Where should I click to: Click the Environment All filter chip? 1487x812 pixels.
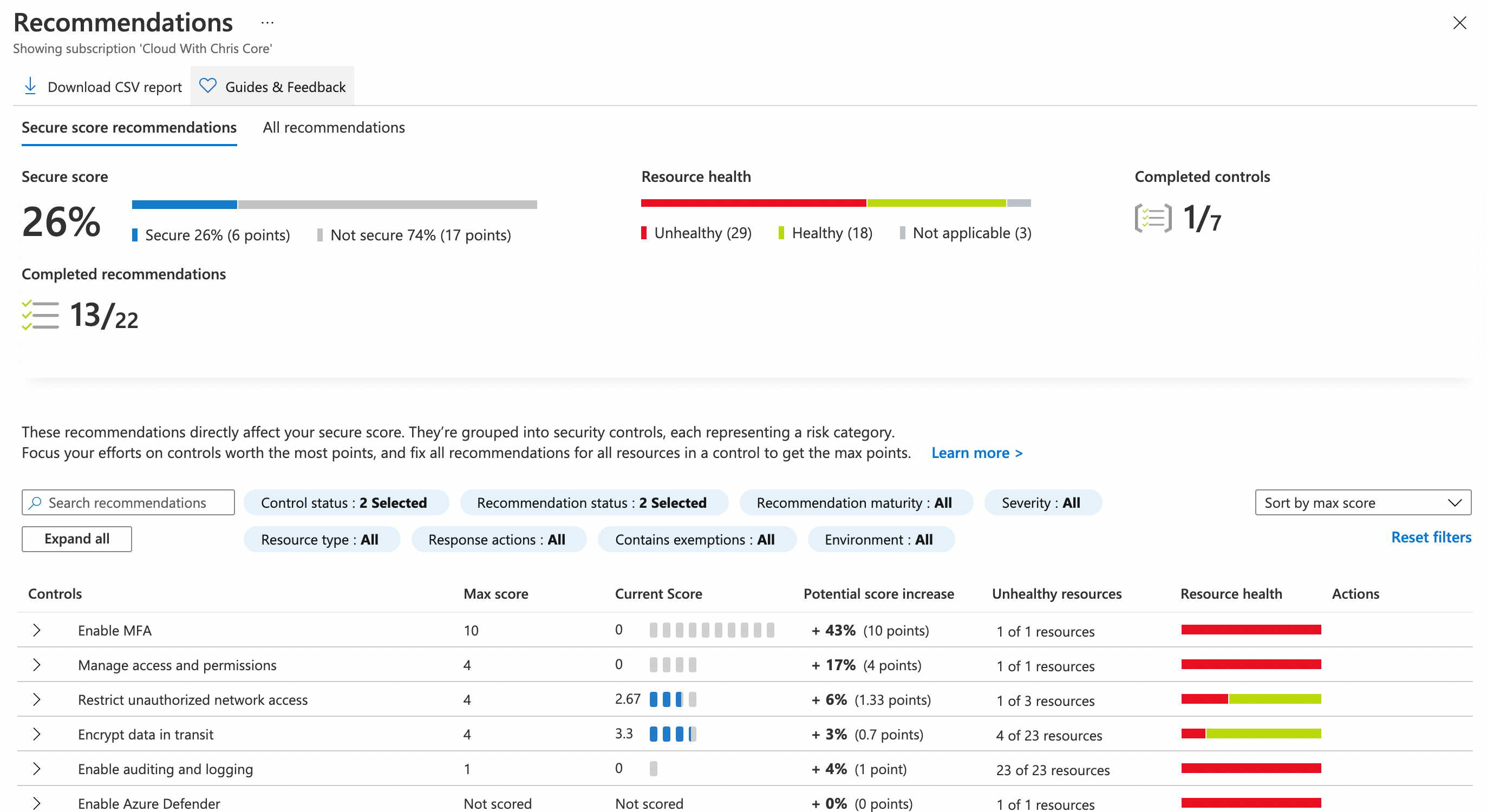[x=878, y=539]
